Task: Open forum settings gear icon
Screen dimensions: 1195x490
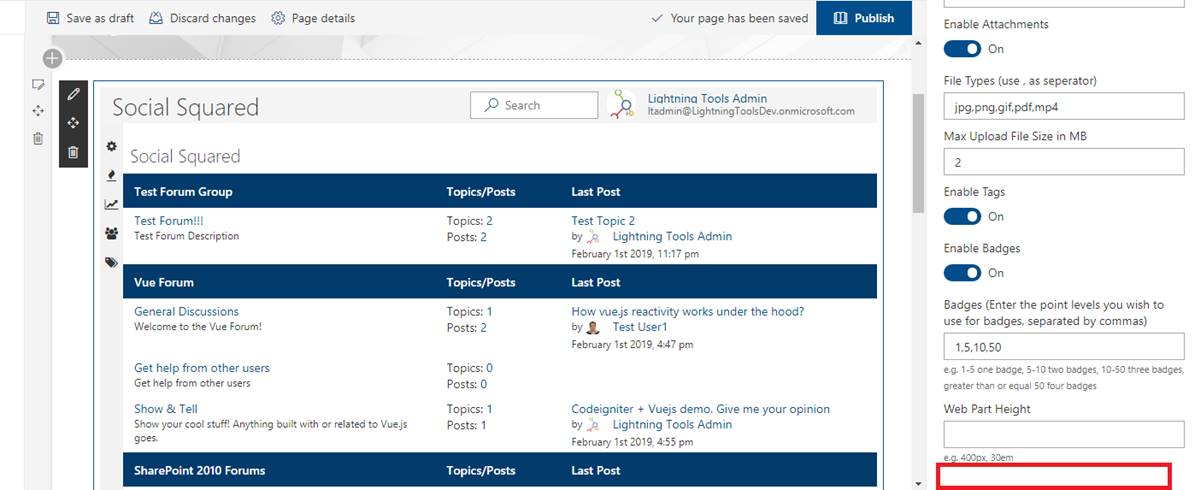Action: 111,147
